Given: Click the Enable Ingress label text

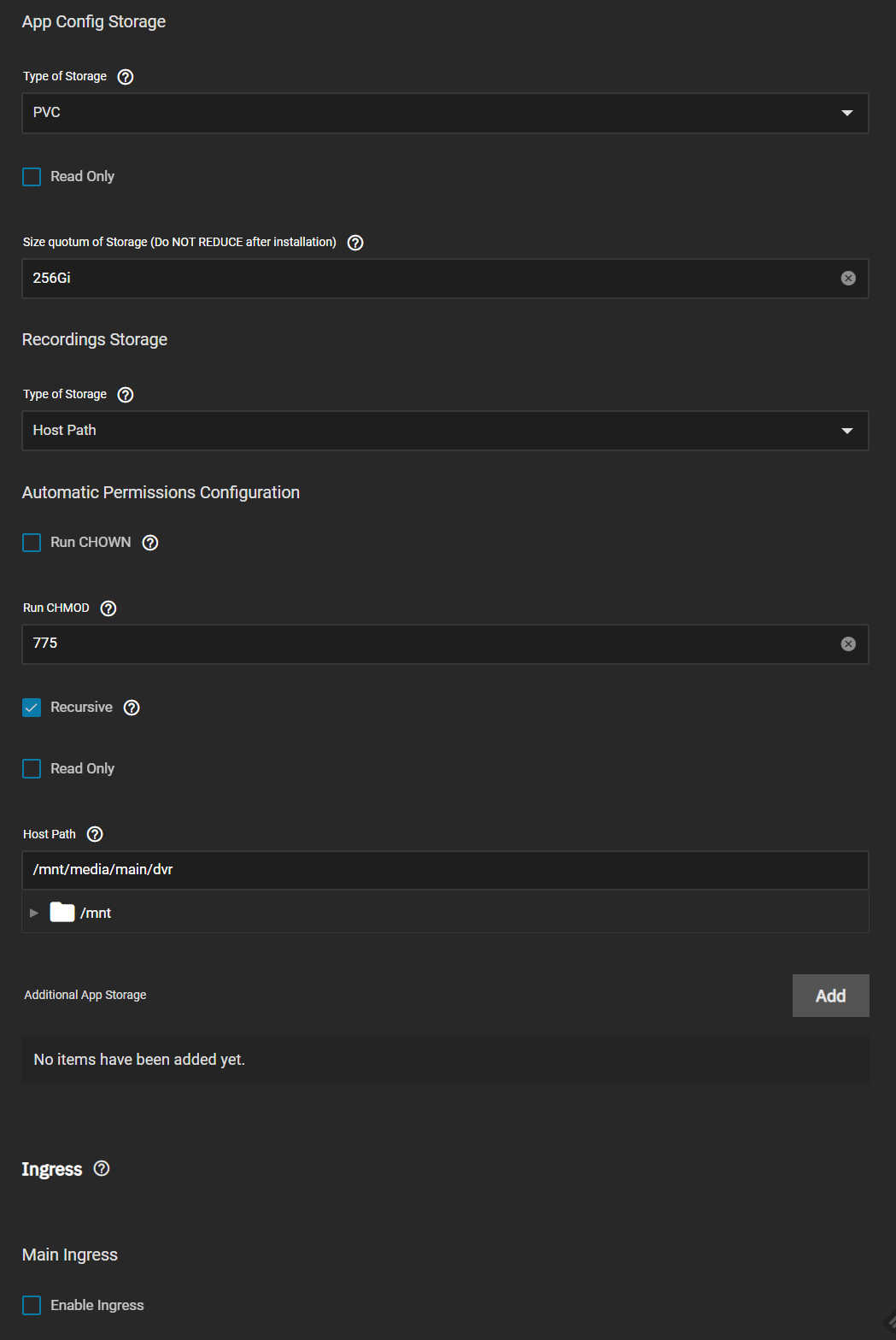Looking at the screenshot, I should click(97, 1305).
